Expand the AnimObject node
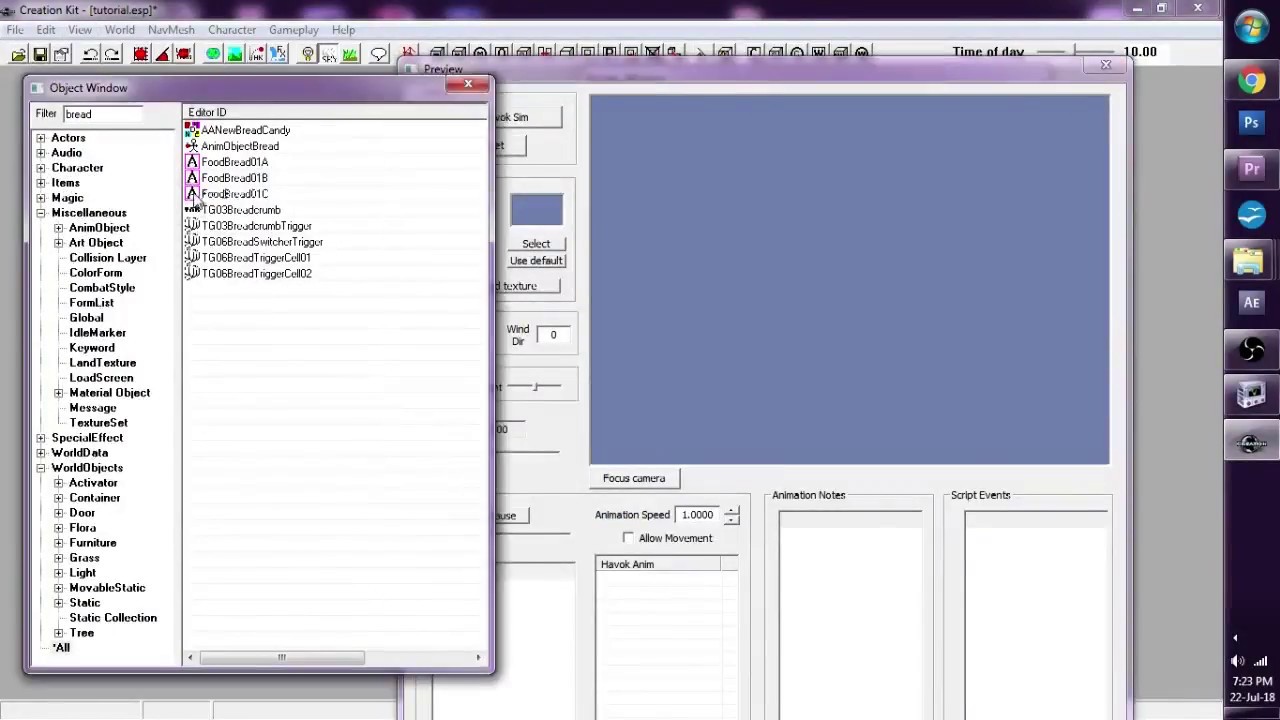The width and height of the screenshot is (1280, 720). (x=59, y=228)
